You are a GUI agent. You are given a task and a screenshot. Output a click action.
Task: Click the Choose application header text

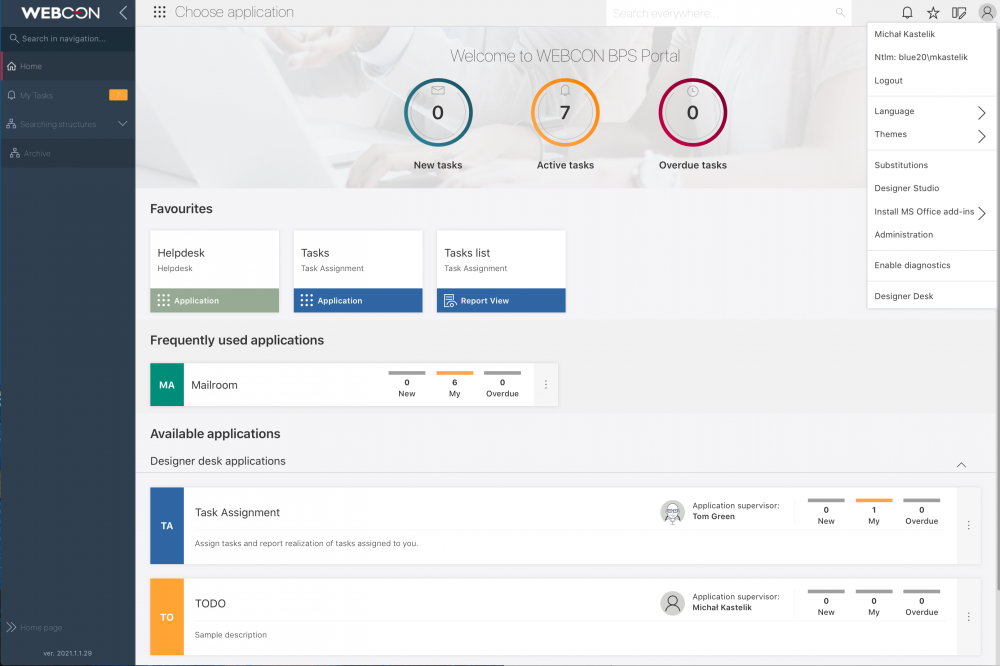[234, 12]
